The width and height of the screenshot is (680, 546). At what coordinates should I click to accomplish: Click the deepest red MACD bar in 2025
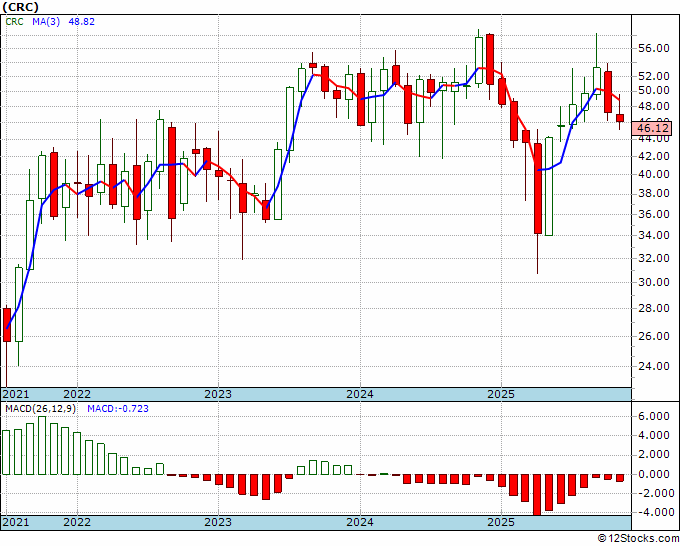coord(537,495)
